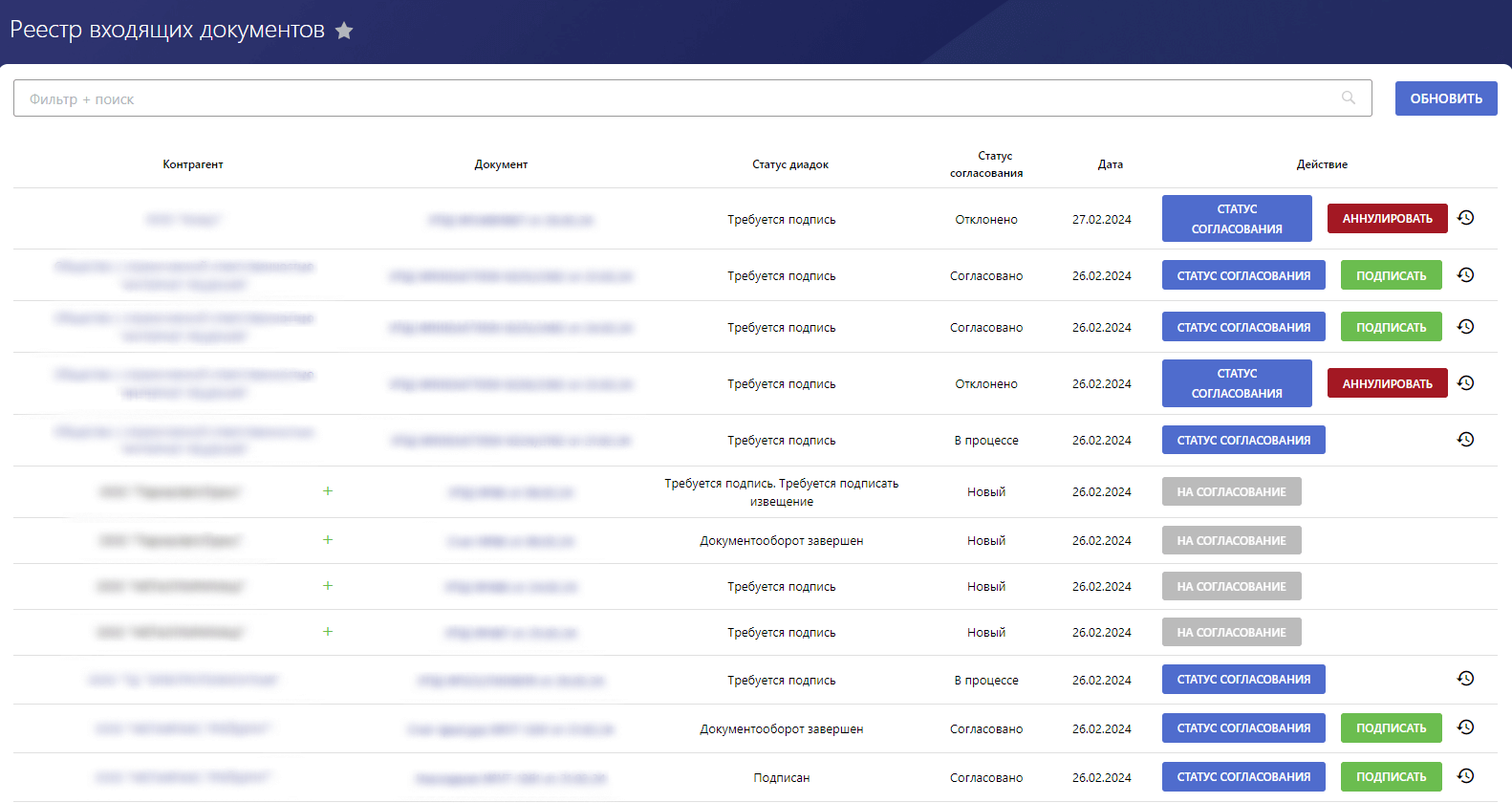
Task: Select the date cell 27.02.2024
Action: point(1101,219)
